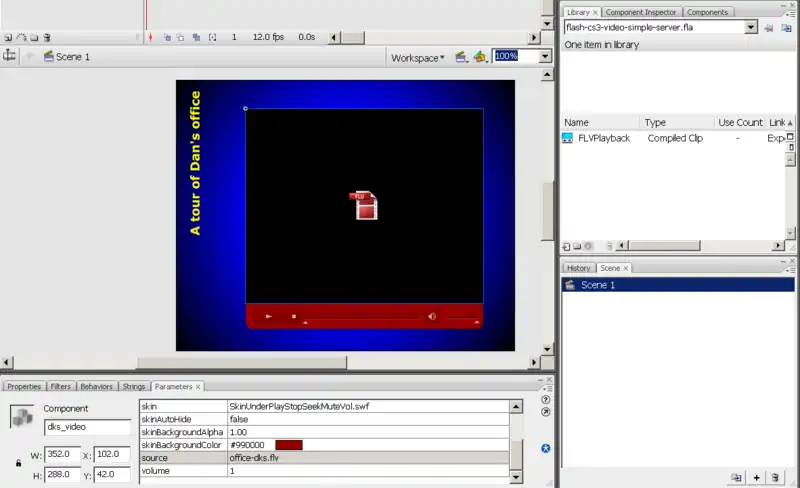
Task: Add a new scene with plus icon
Action: tap(755, 478)
